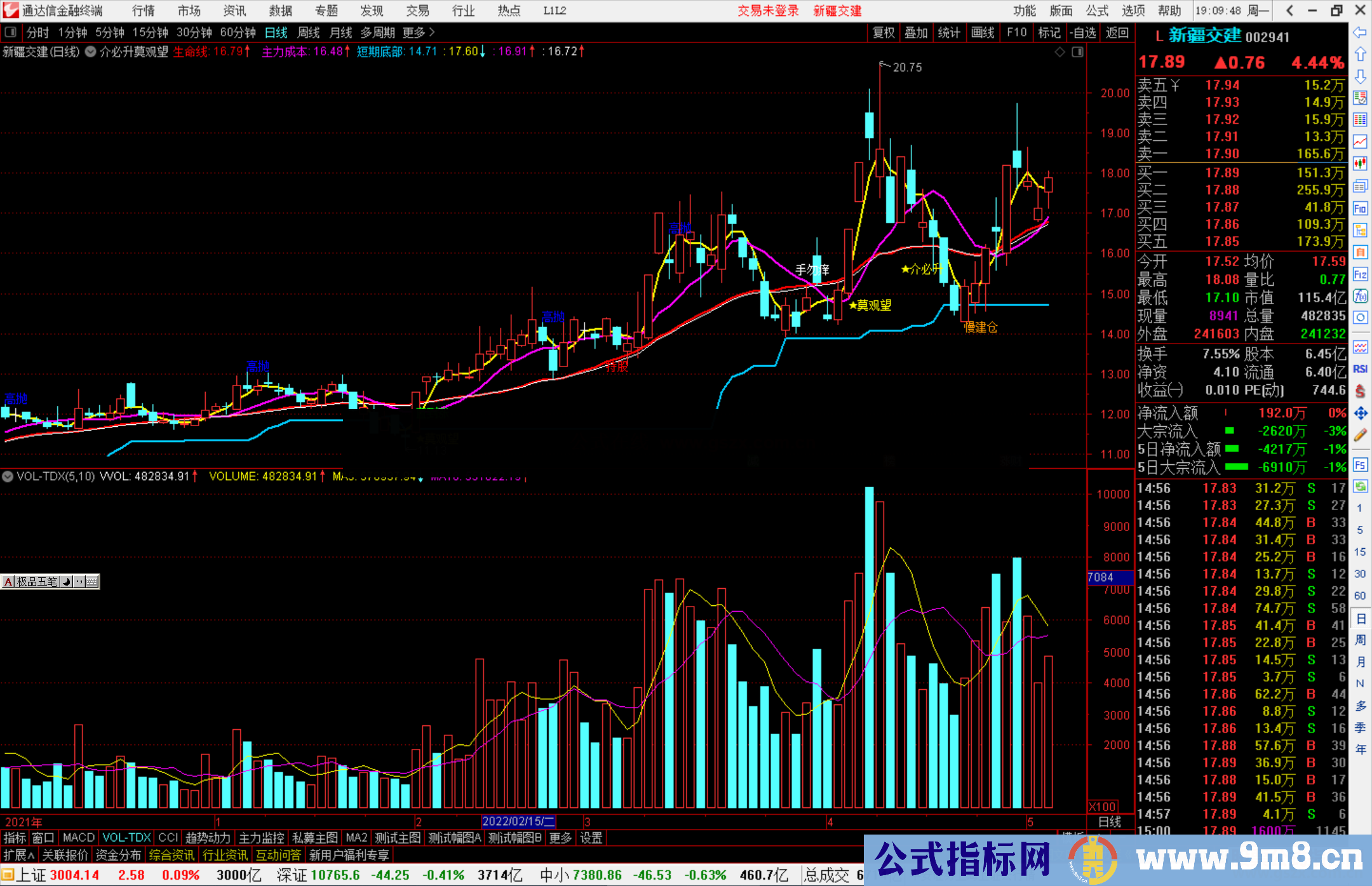Open the 选项 menu

[x=1133, y=11]
